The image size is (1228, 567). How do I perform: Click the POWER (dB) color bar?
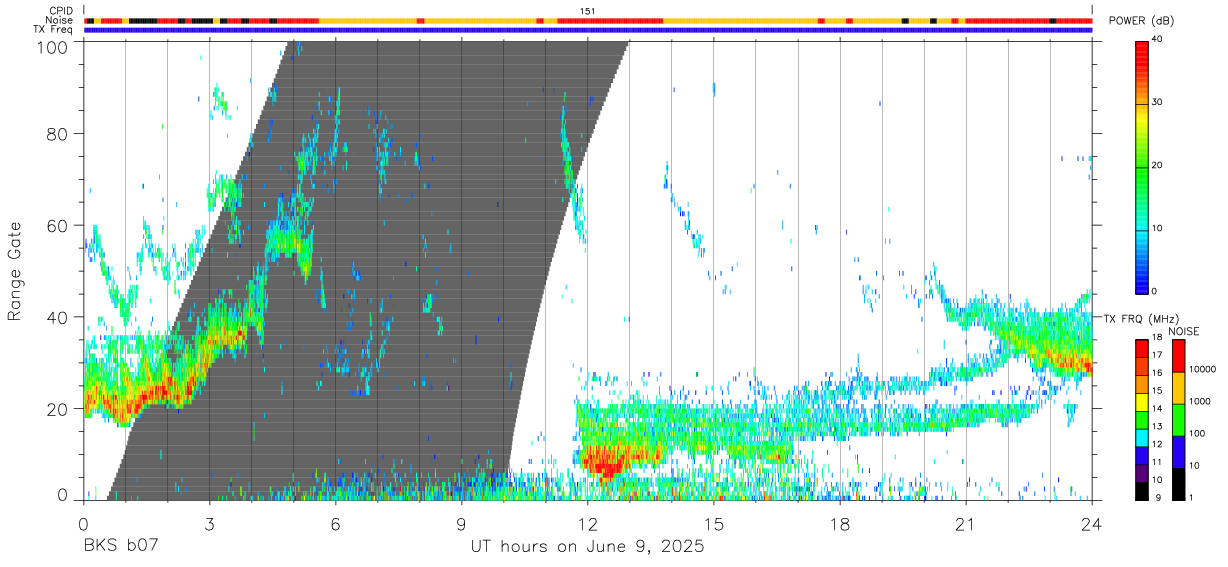tap(1142, 165)
